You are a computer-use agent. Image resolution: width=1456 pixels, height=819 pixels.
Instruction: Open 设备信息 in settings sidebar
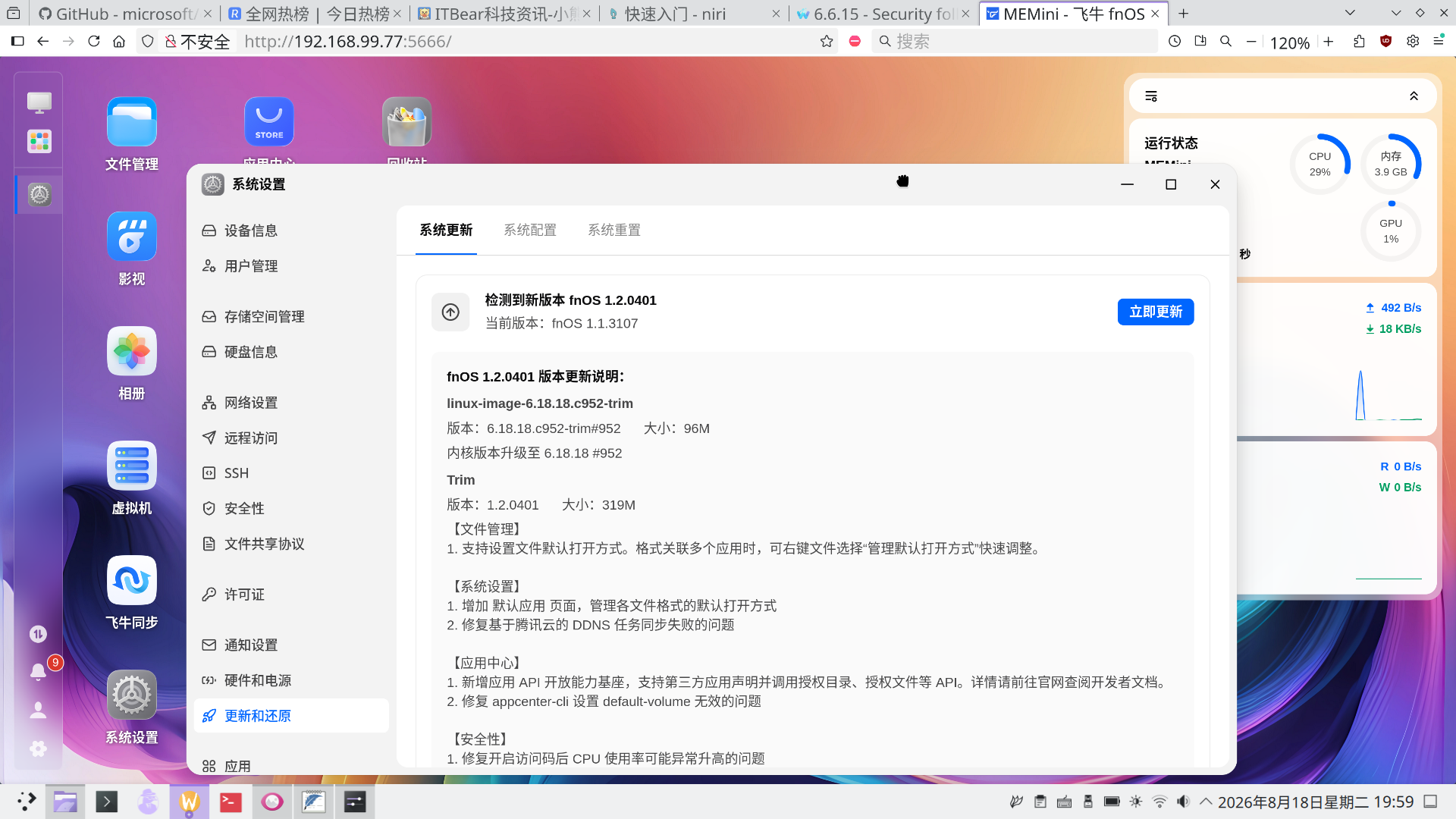(x=291, y=231)
